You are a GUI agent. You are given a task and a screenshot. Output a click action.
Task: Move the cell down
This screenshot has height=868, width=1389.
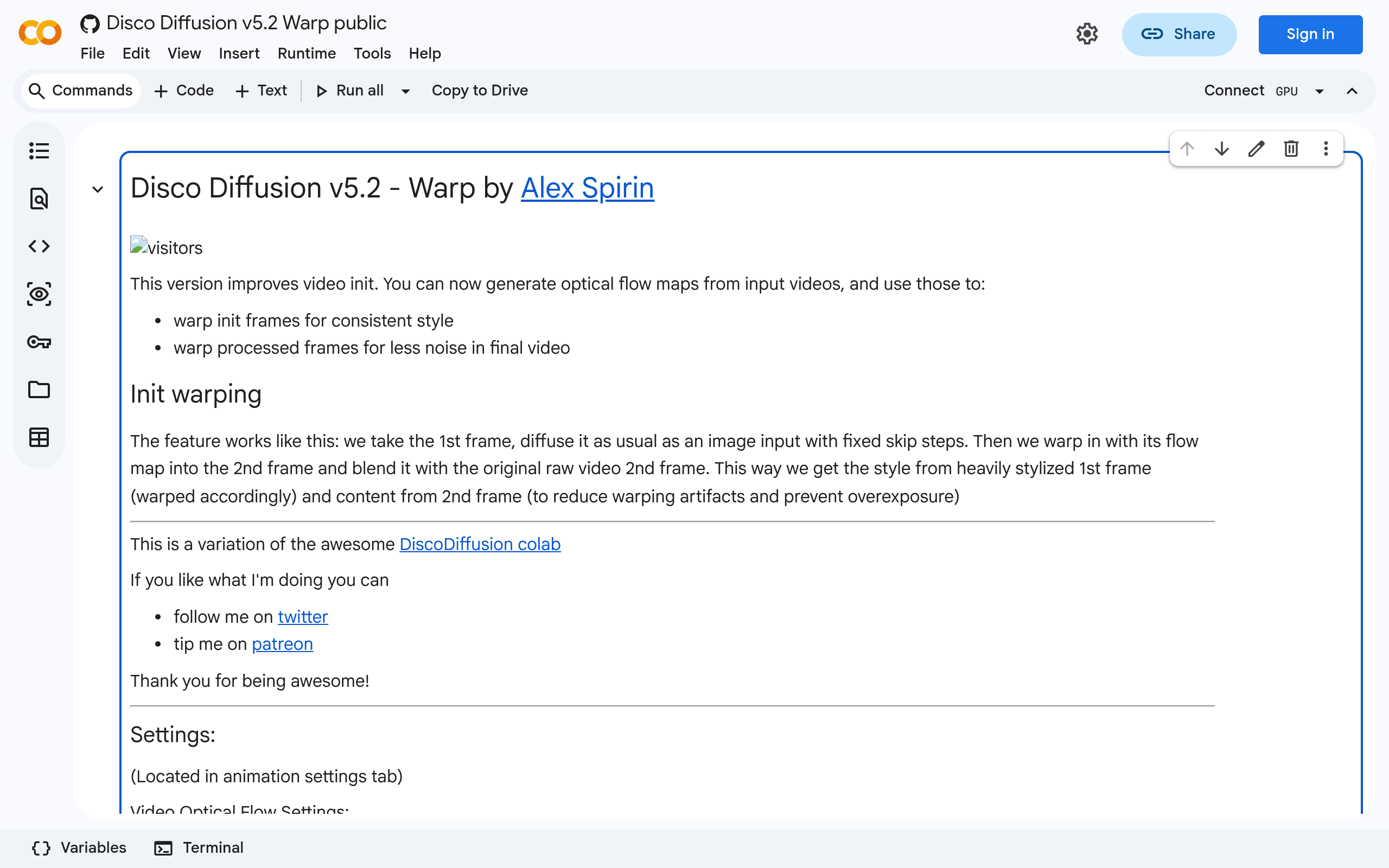[x=1222, y=149]
